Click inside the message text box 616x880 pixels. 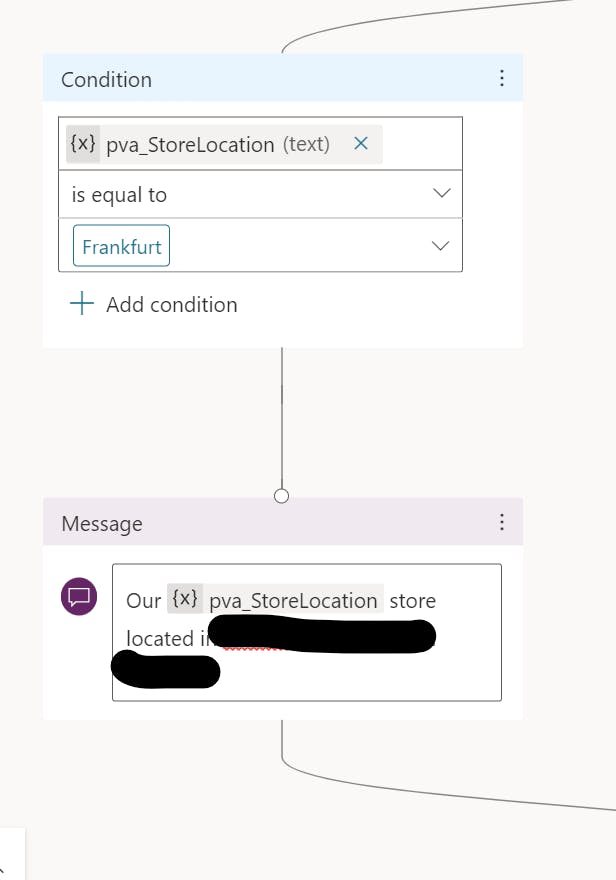(307, 632)
